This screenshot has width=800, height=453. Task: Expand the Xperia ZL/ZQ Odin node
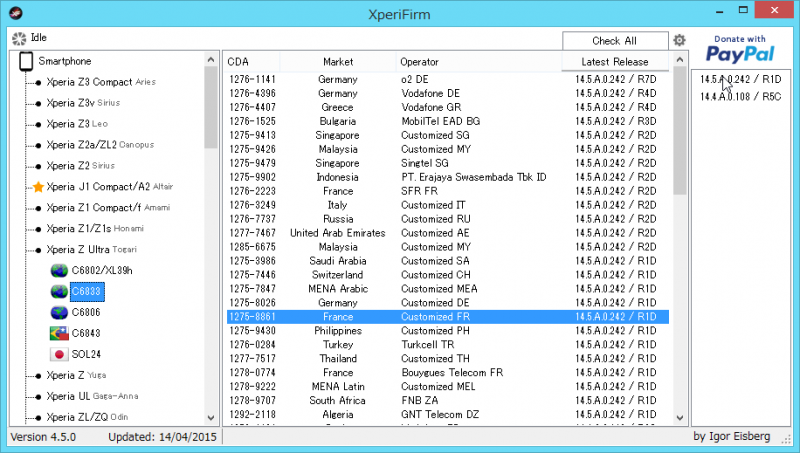coord(87,417)
